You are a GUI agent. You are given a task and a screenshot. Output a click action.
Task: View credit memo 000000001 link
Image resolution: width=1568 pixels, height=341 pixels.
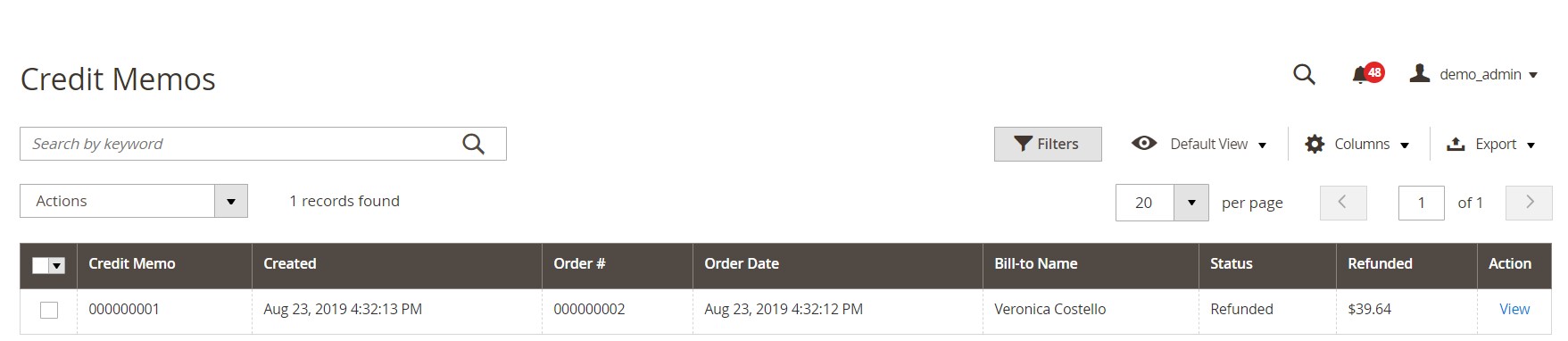click(x=1514, y=309)
